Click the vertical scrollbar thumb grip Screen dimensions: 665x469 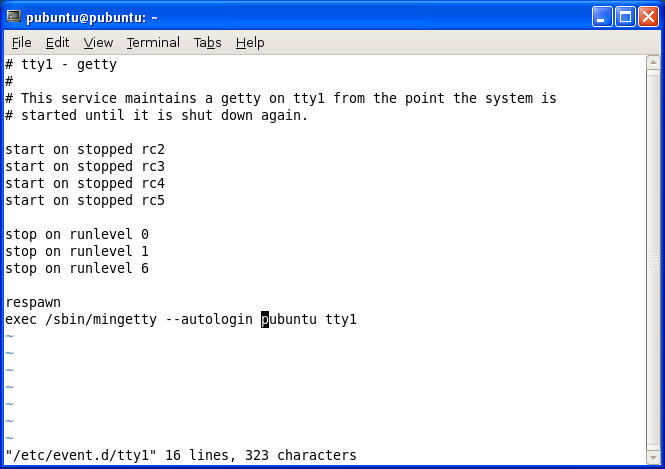[653, 260]
